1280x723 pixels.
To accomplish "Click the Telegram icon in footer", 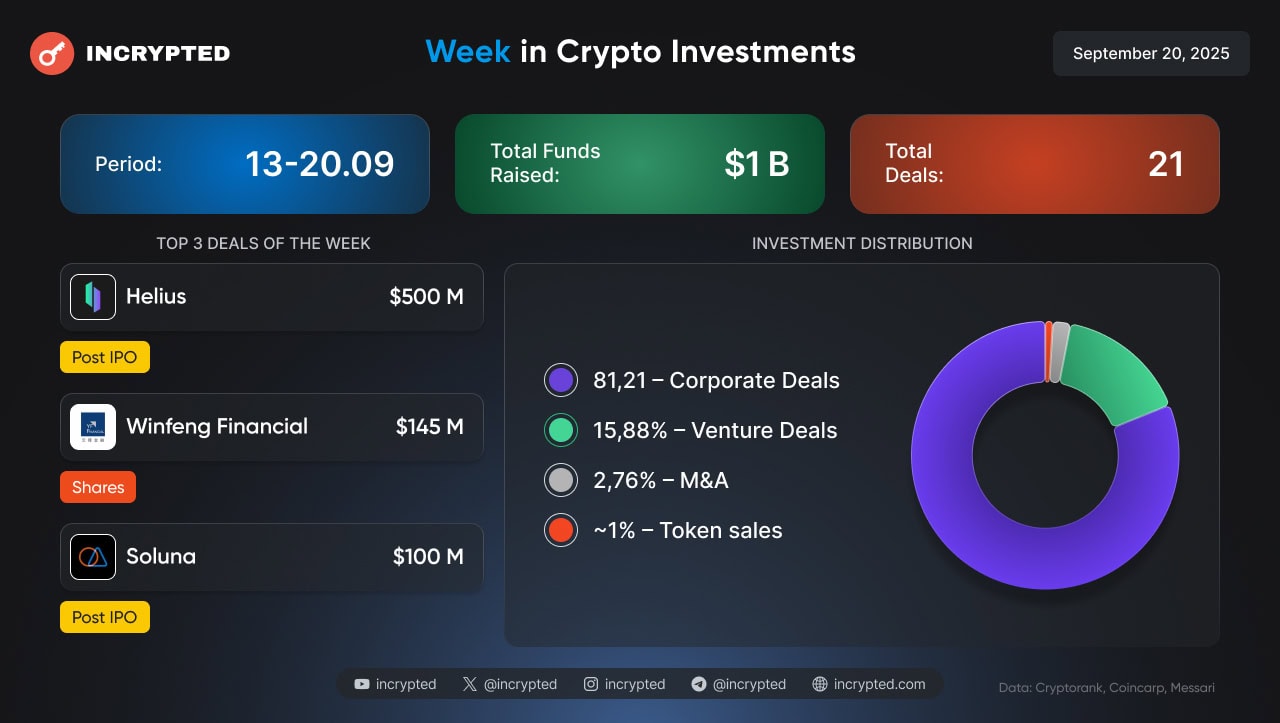I will click(x=699, y=684).
